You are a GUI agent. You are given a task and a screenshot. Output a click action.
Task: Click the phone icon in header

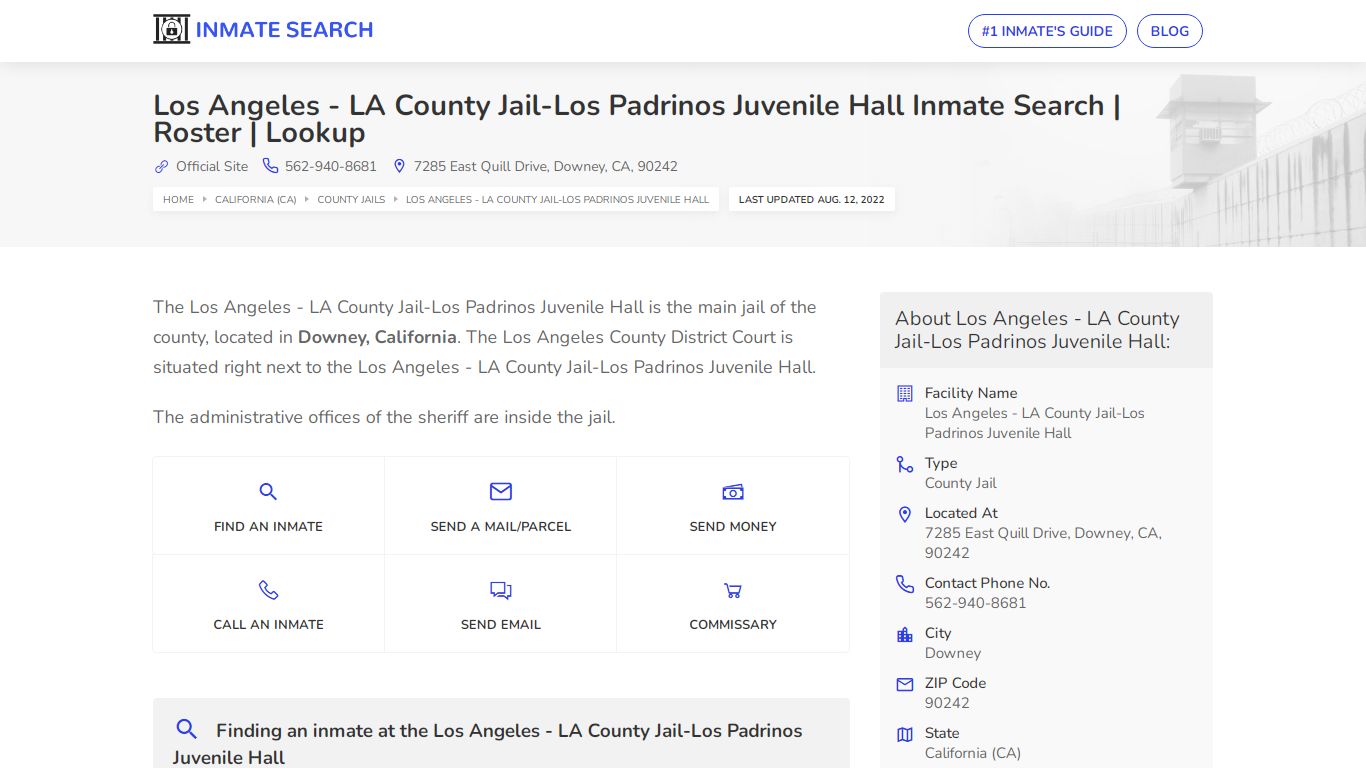(x=270, y=166)
